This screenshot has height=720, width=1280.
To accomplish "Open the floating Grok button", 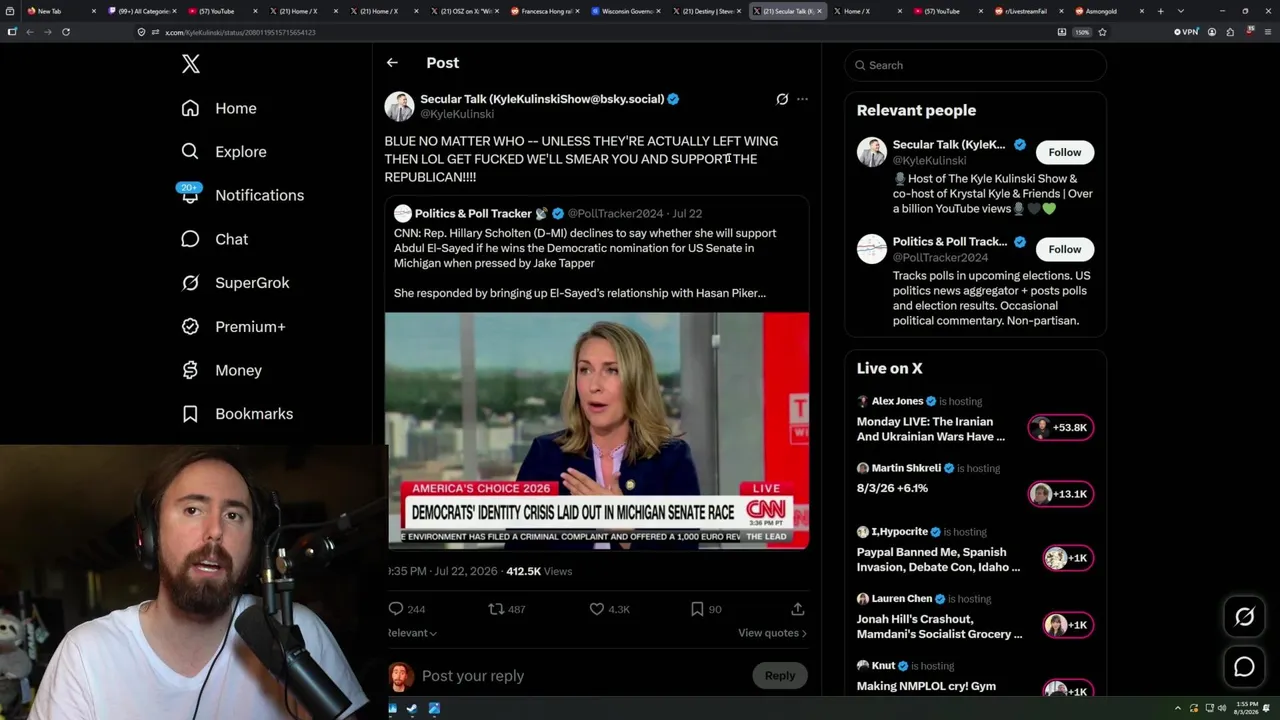I will point(1244,617).
